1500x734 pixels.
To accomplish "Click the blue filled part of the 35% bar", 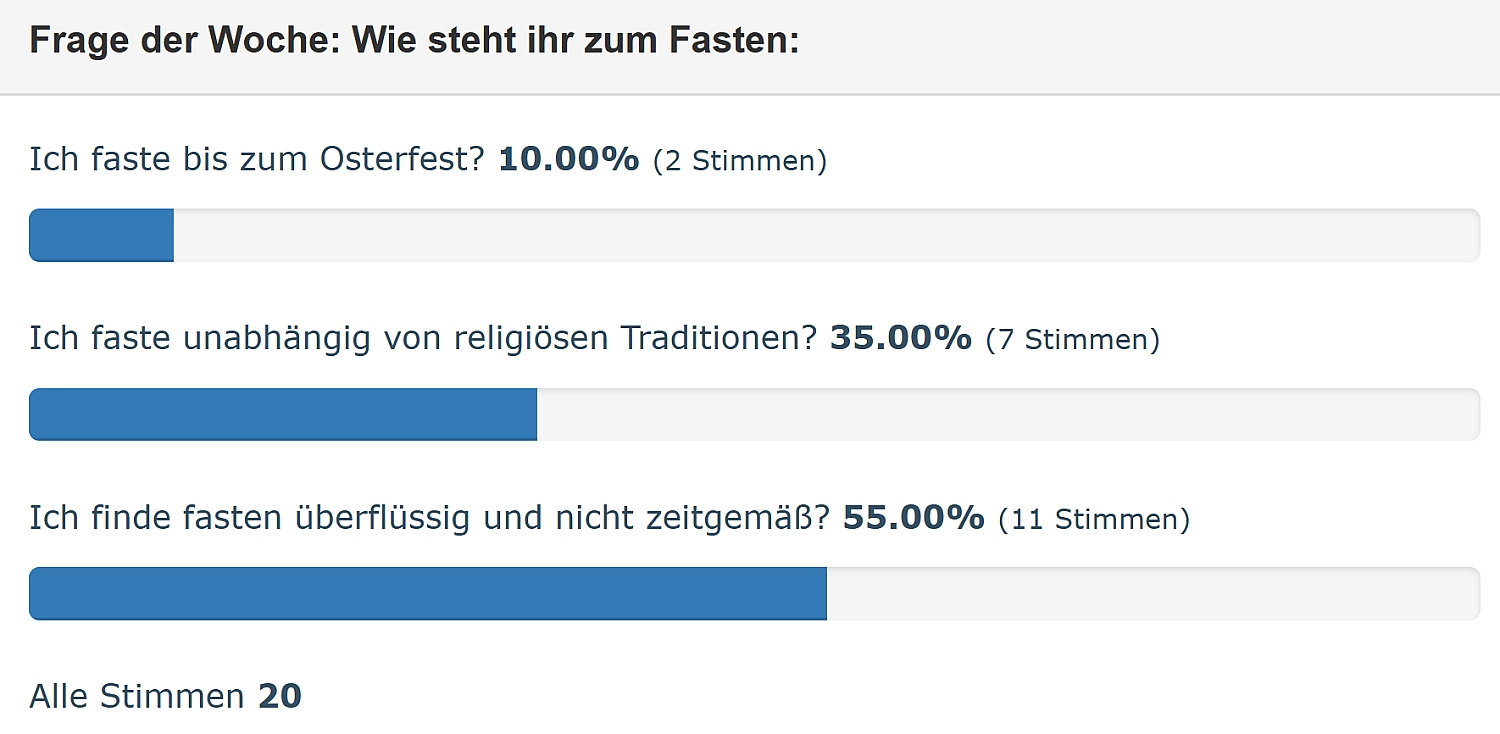I will tap(283, 415).
